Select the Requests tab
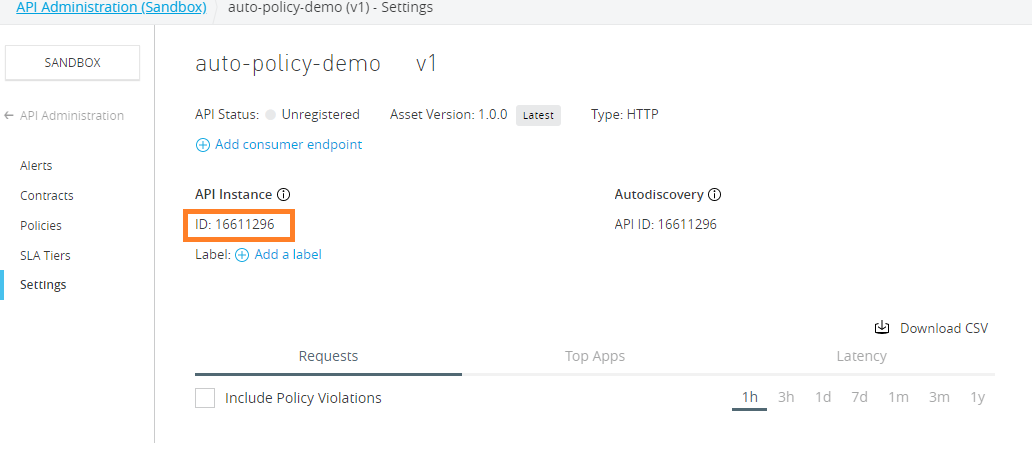Viewport: 1032px width, 458px height. coord(328,356)
